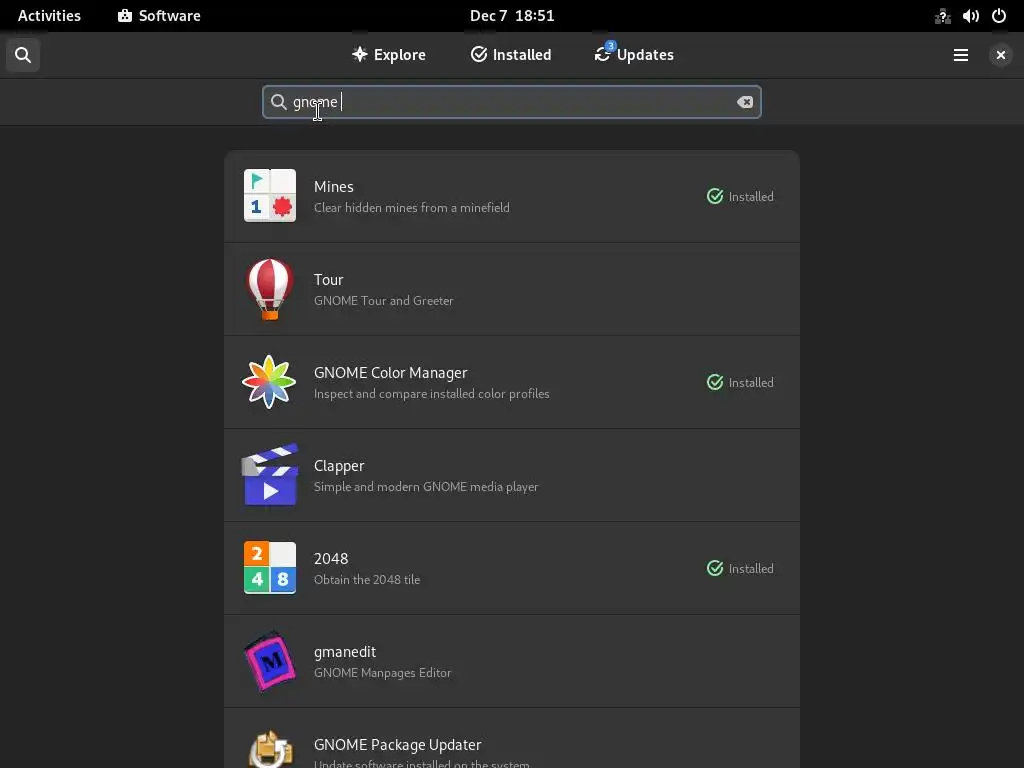Open the hamburger main menu

961,55
